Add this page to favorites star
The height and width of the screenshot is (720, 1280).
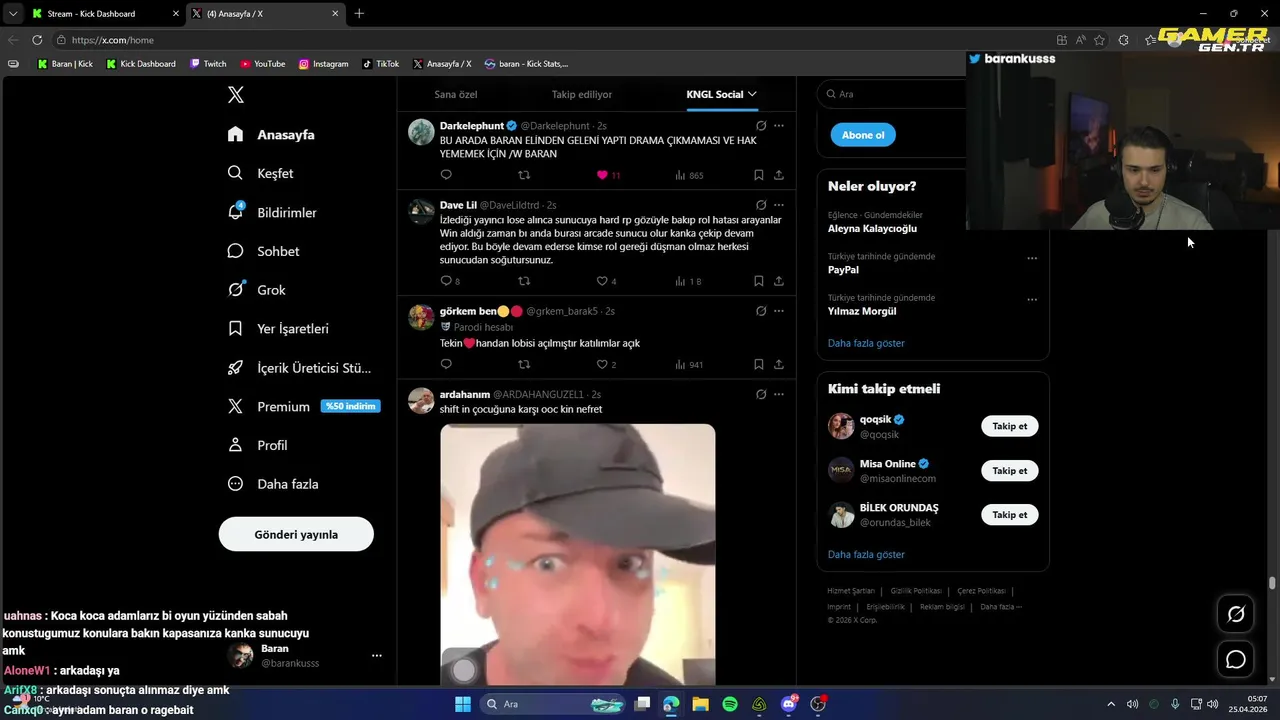(1099, 40)
